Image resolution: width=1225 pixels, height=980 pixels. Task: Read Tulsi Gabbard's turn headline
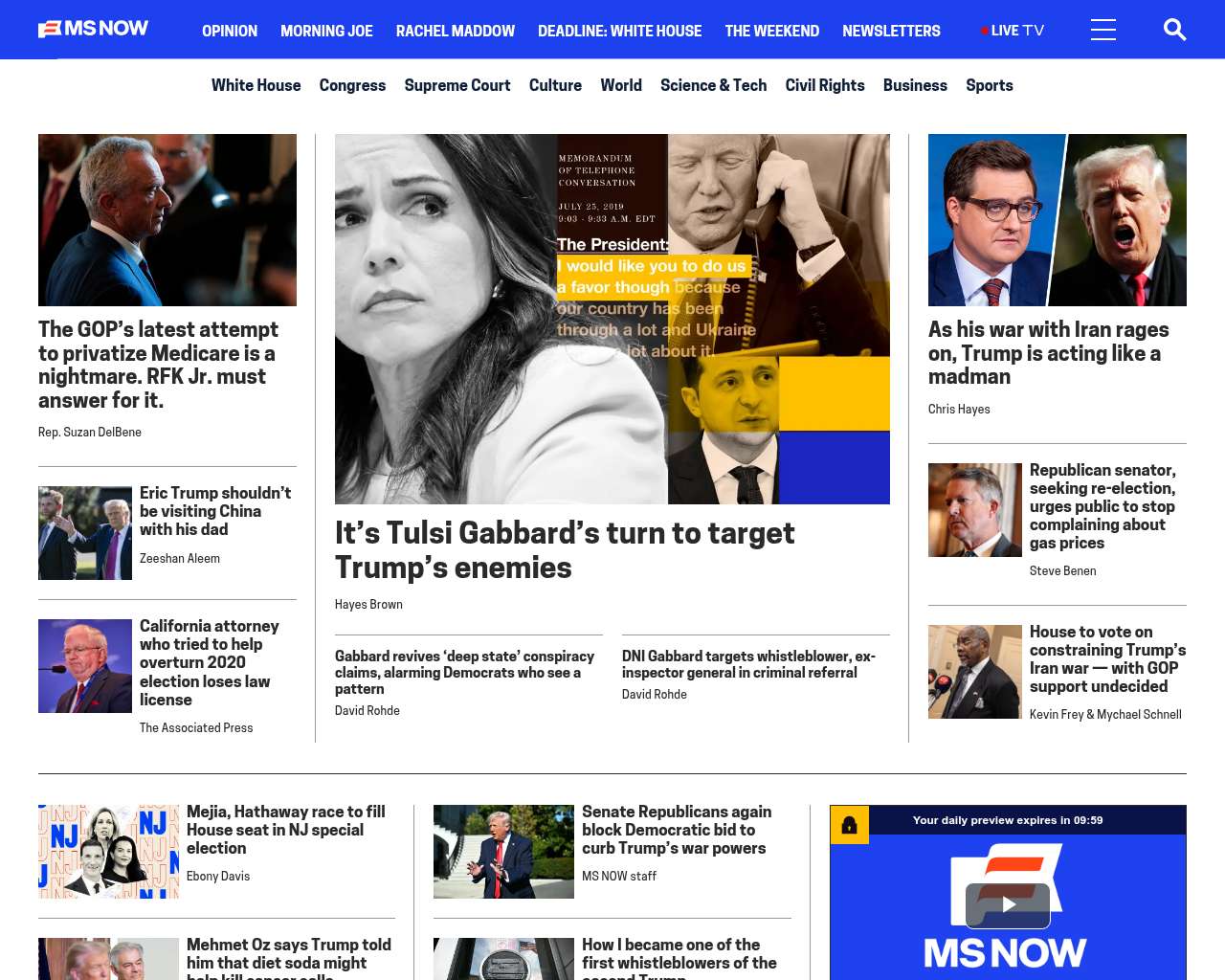pos(565,550)
